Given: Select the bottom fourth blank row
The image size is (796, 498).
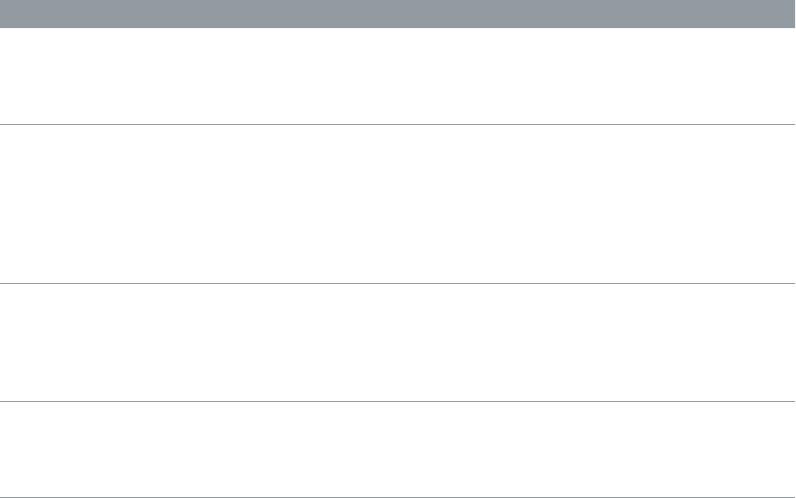Looking at the screenshot, I should click(x=397, y=449).
